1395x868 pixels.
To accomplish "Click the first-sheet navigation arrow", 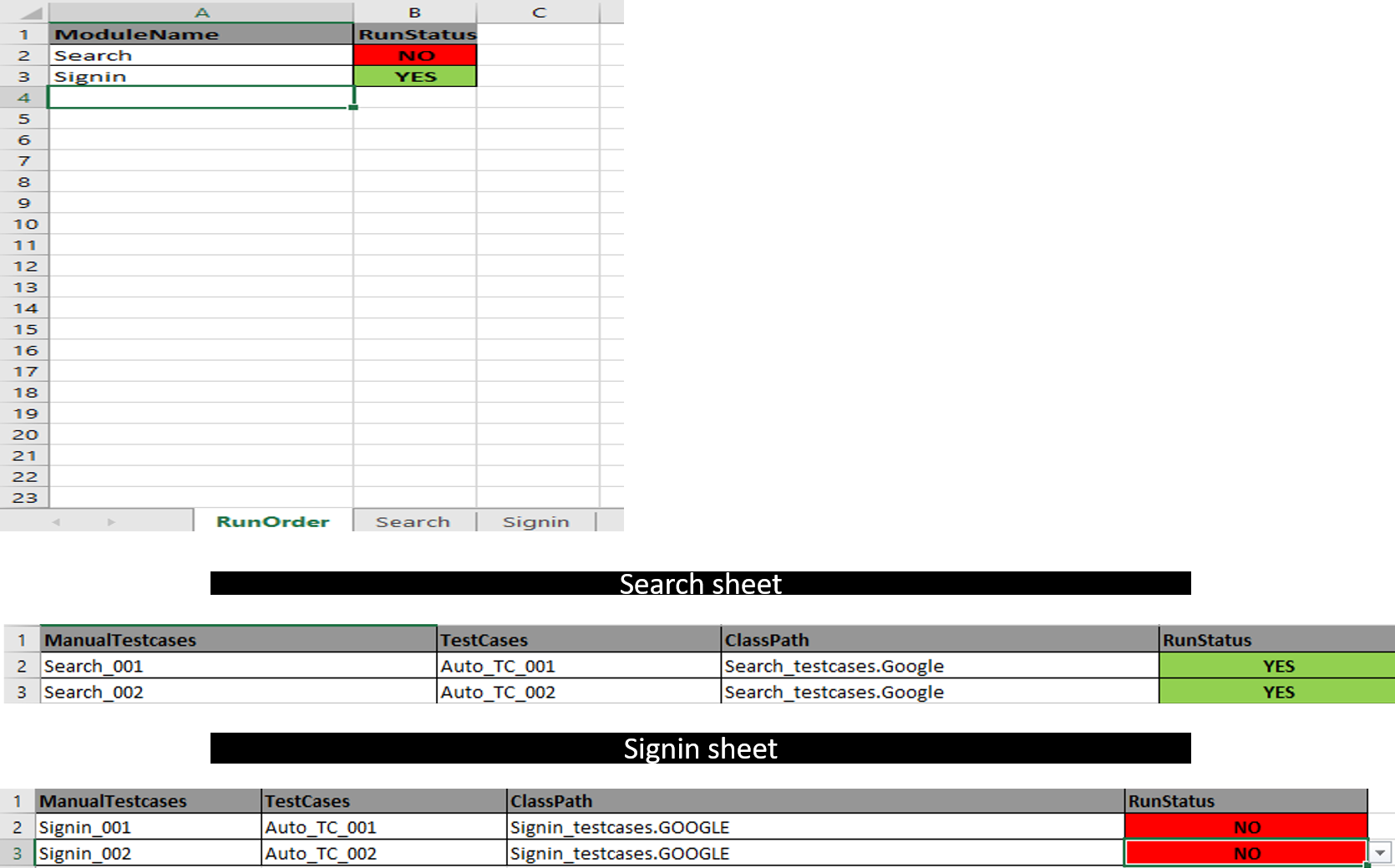I will [x=55, y=520].
